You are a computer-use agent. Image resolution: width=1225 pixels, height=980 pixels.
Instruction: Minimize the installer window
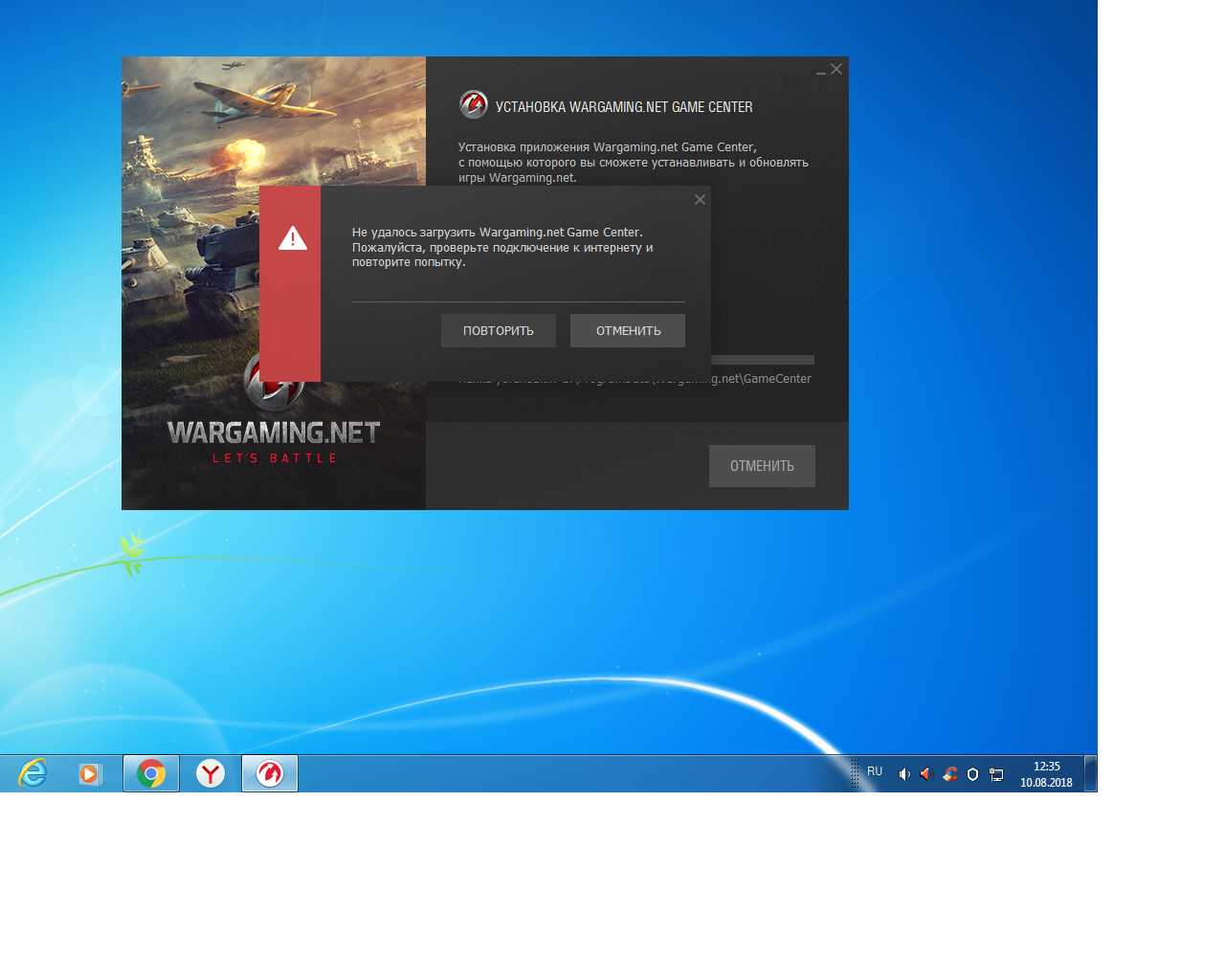821,70
